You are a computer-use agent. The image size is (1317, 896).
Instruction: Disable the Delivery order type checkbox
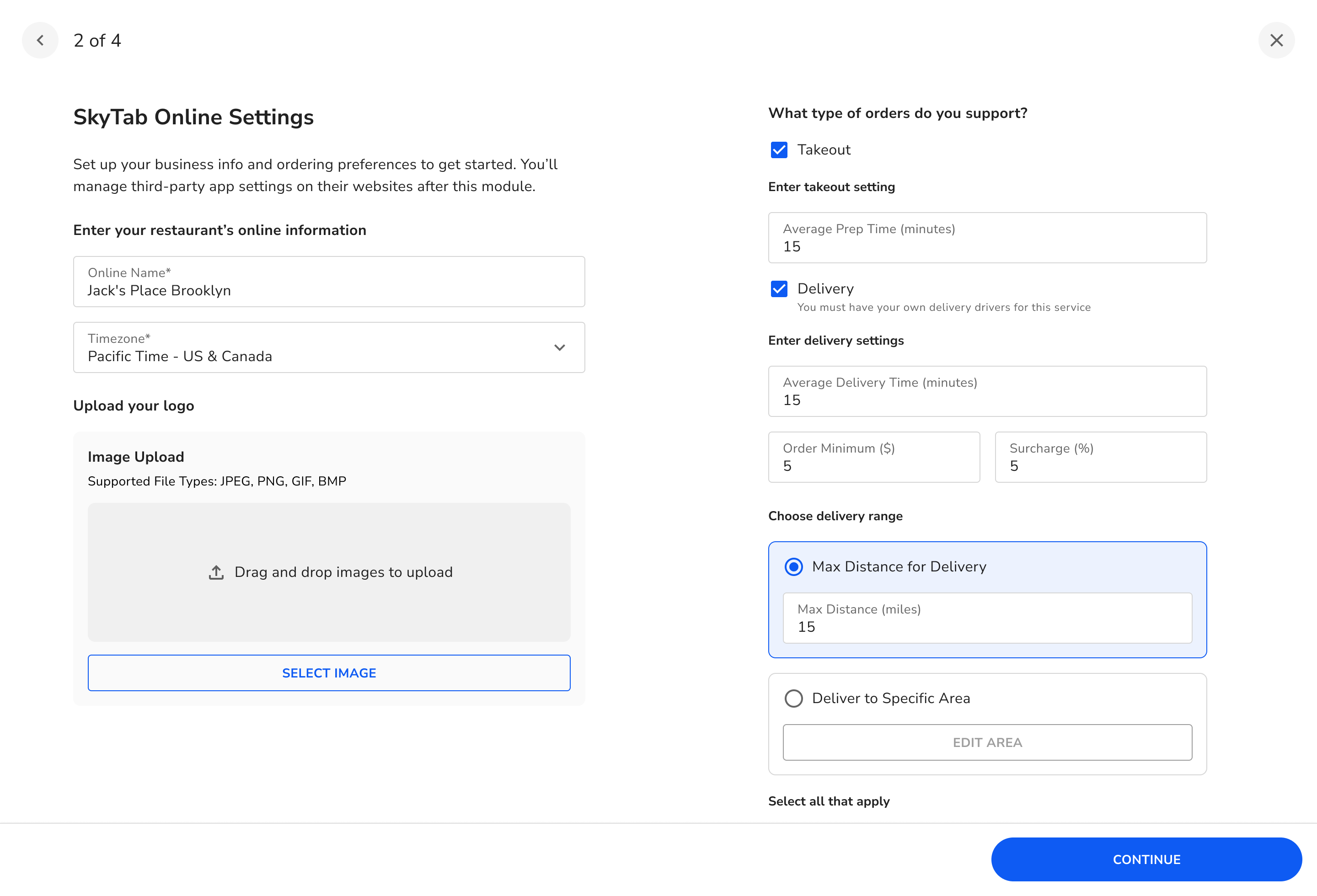(779, 289)
